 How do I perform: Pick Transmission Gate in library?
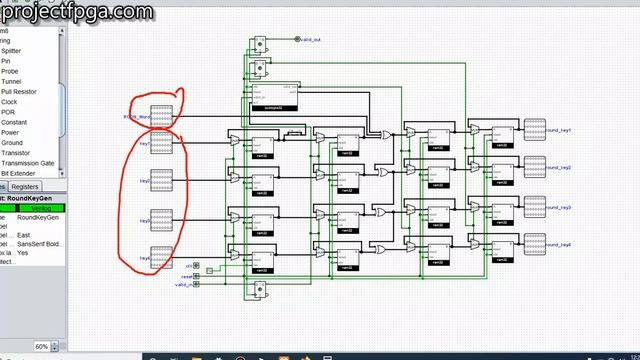[28, 163]
